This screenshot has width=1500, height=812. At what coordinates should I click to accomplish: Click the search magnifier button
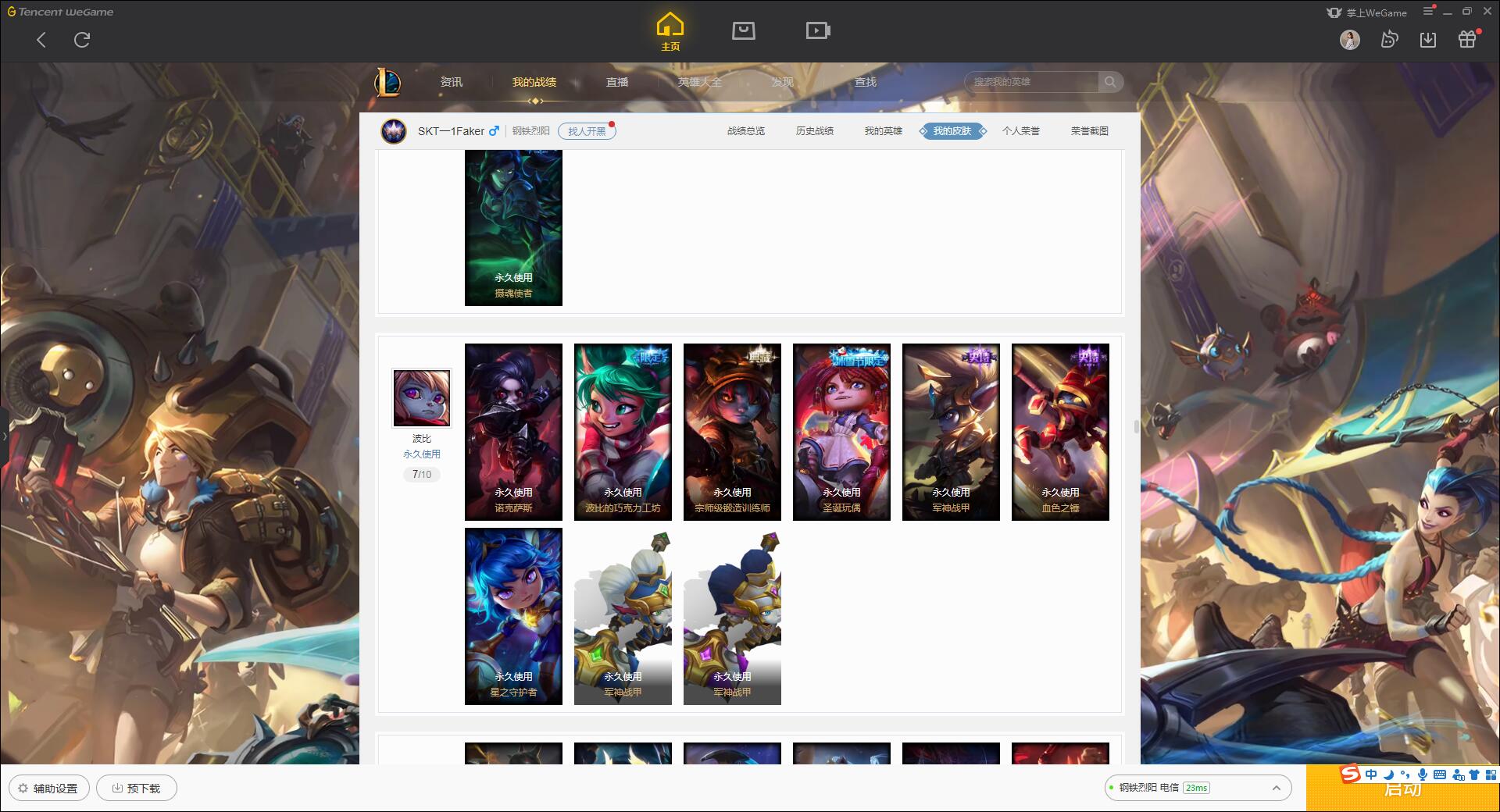(1110, 82)
